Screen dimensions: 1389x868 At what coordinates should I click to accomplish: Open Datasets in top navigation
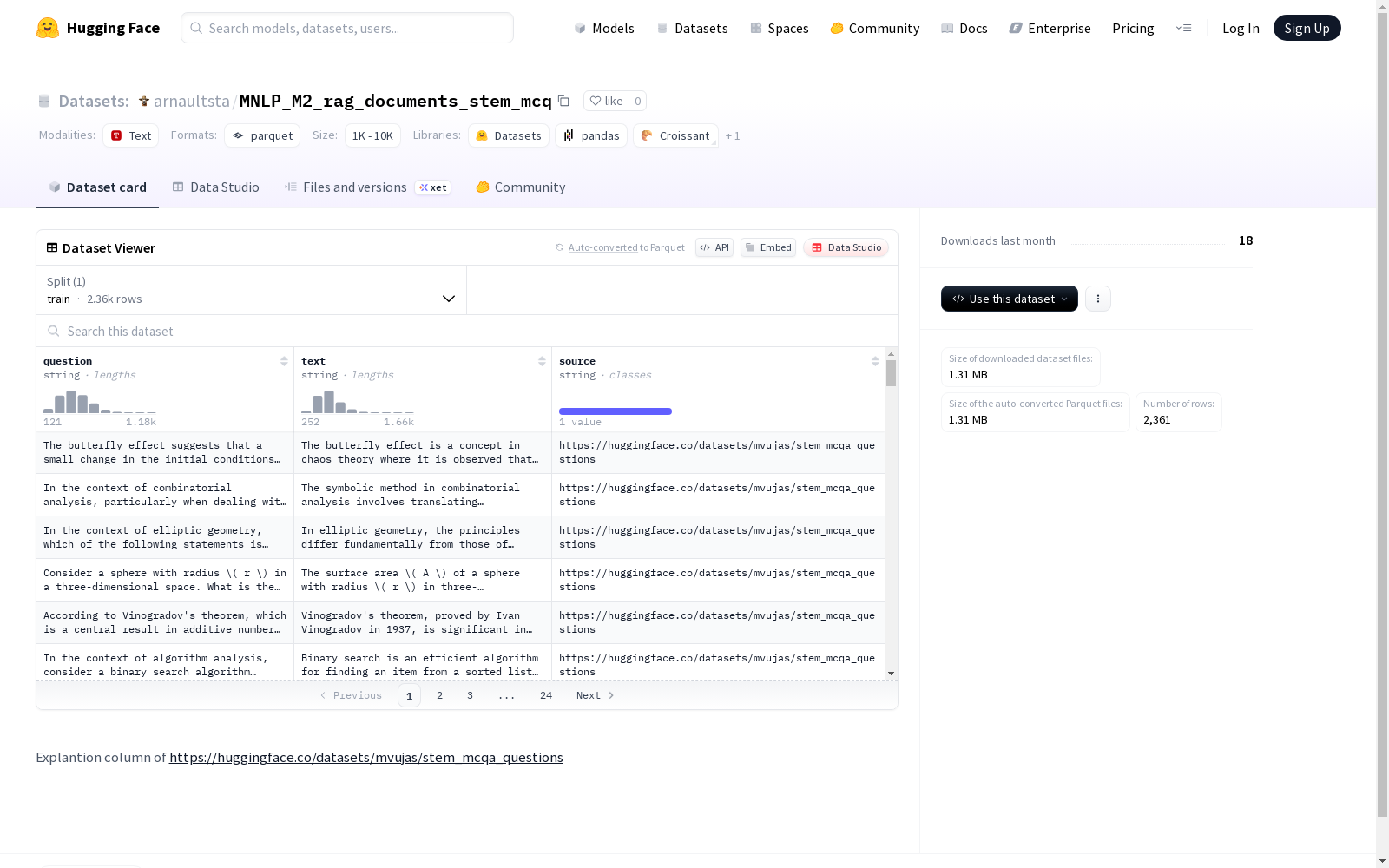pos(692,28)
